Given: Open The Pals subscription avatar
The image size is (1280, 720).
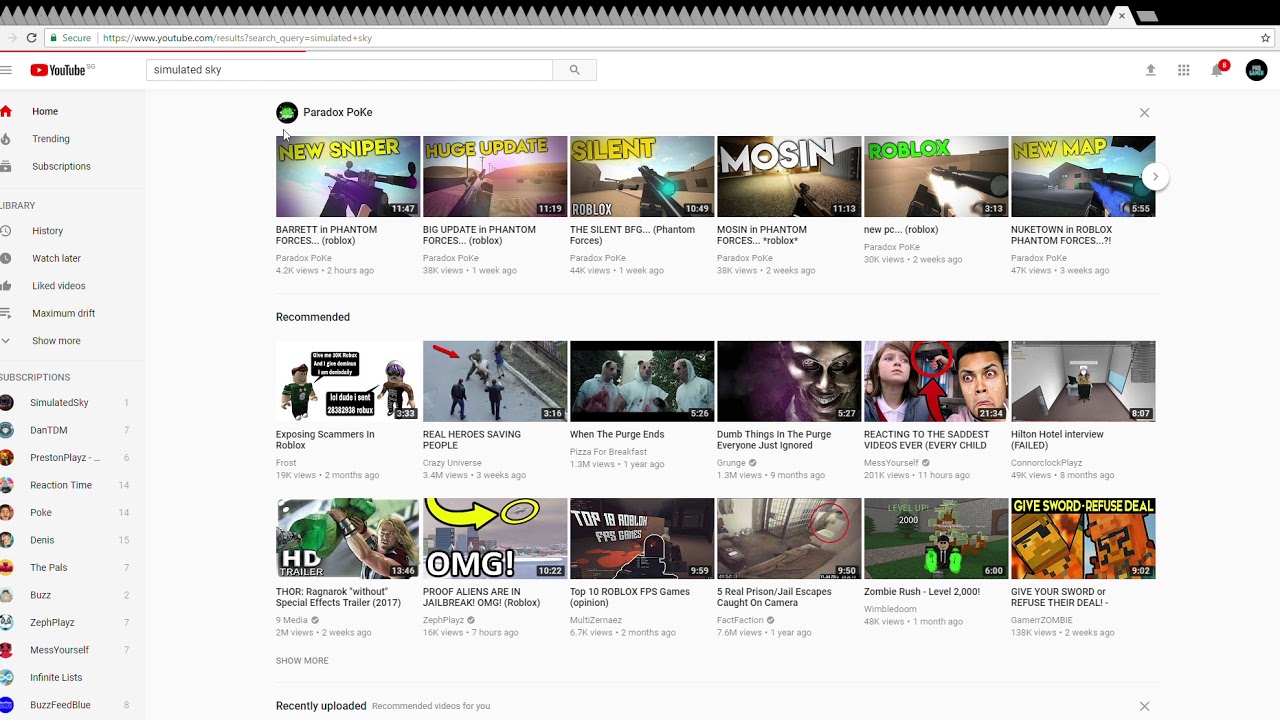Looking at the screenshot, I should (7, 567).
